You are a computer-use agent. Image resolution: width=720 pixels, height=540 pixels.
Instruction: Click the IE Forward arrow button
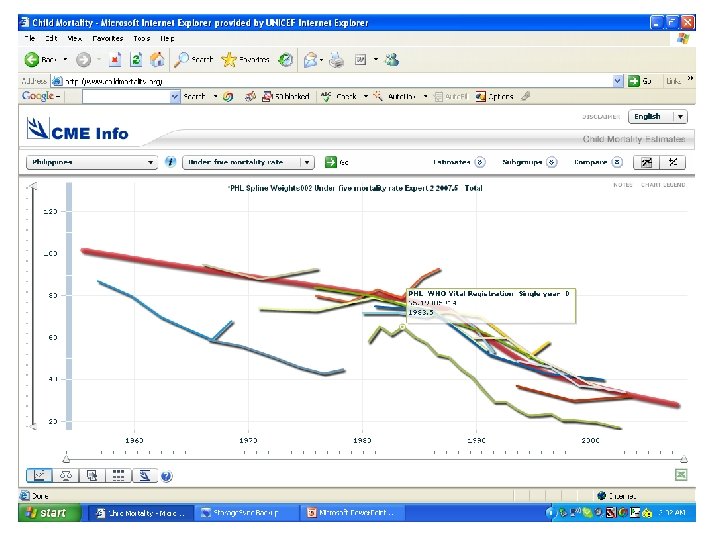pyautogui.click(x=84, y=60)
